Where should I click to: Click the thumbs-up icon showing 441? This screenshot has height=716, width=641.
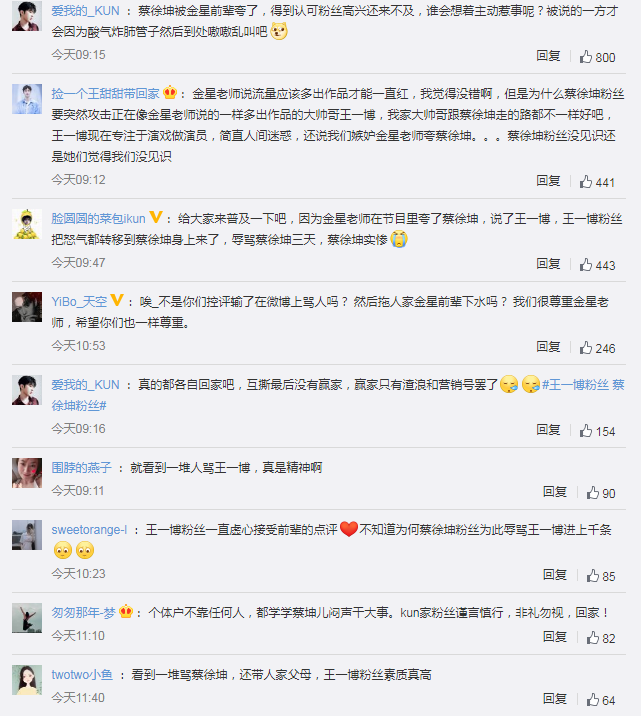[587, 181]
